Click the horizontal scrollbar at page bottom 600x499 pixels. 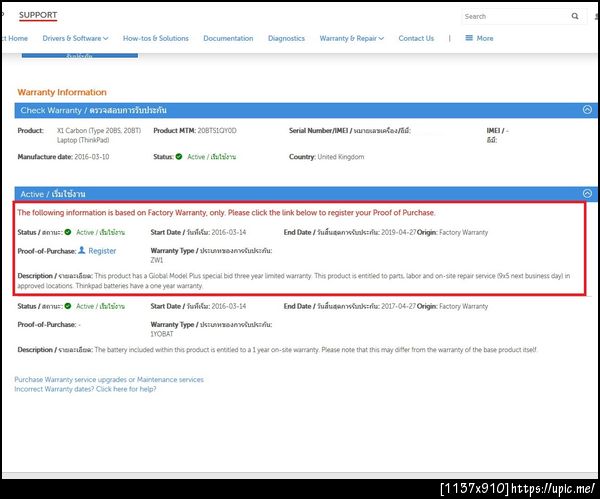300,475
